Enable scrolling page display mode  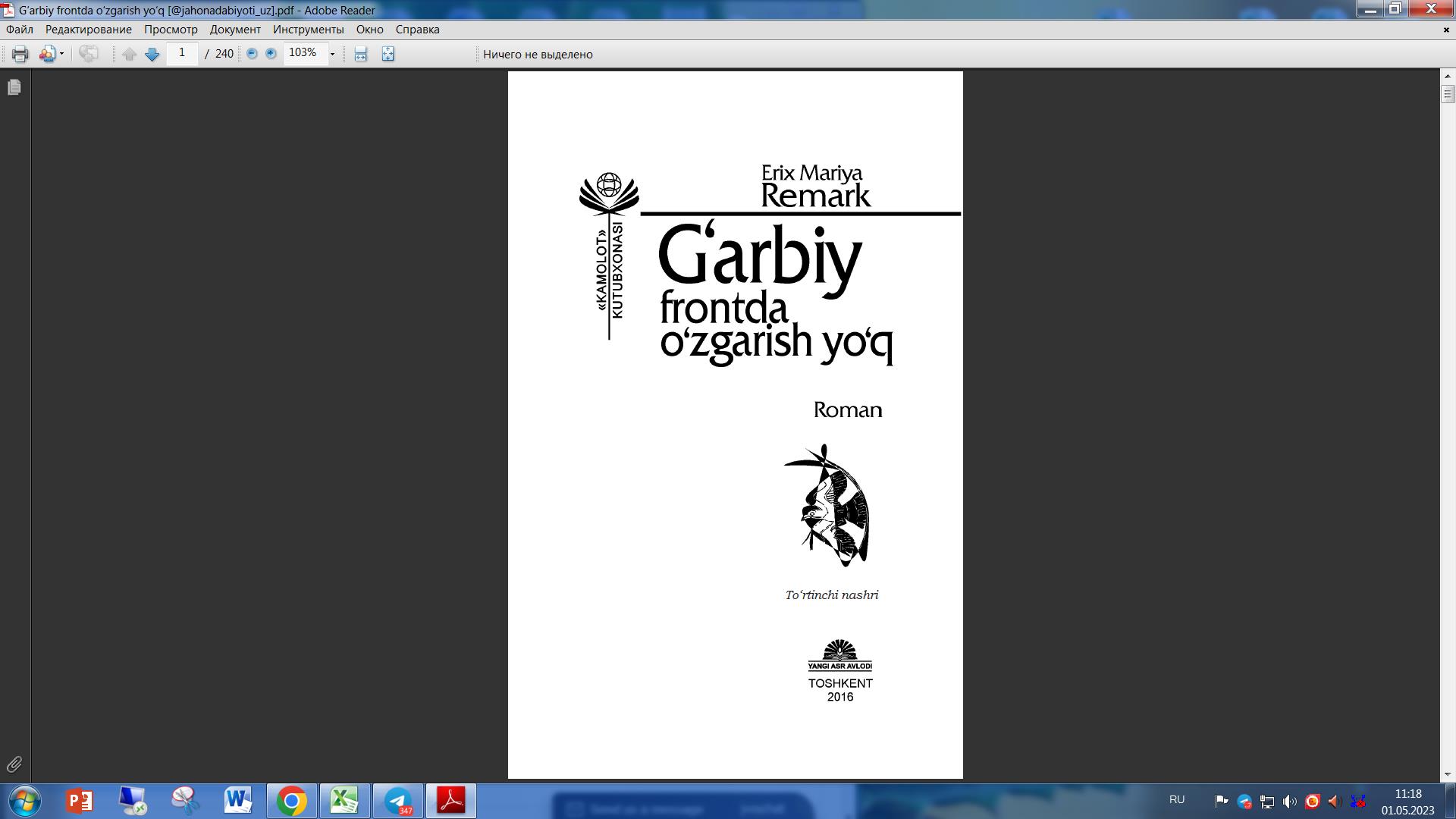[x=360, y=54]
